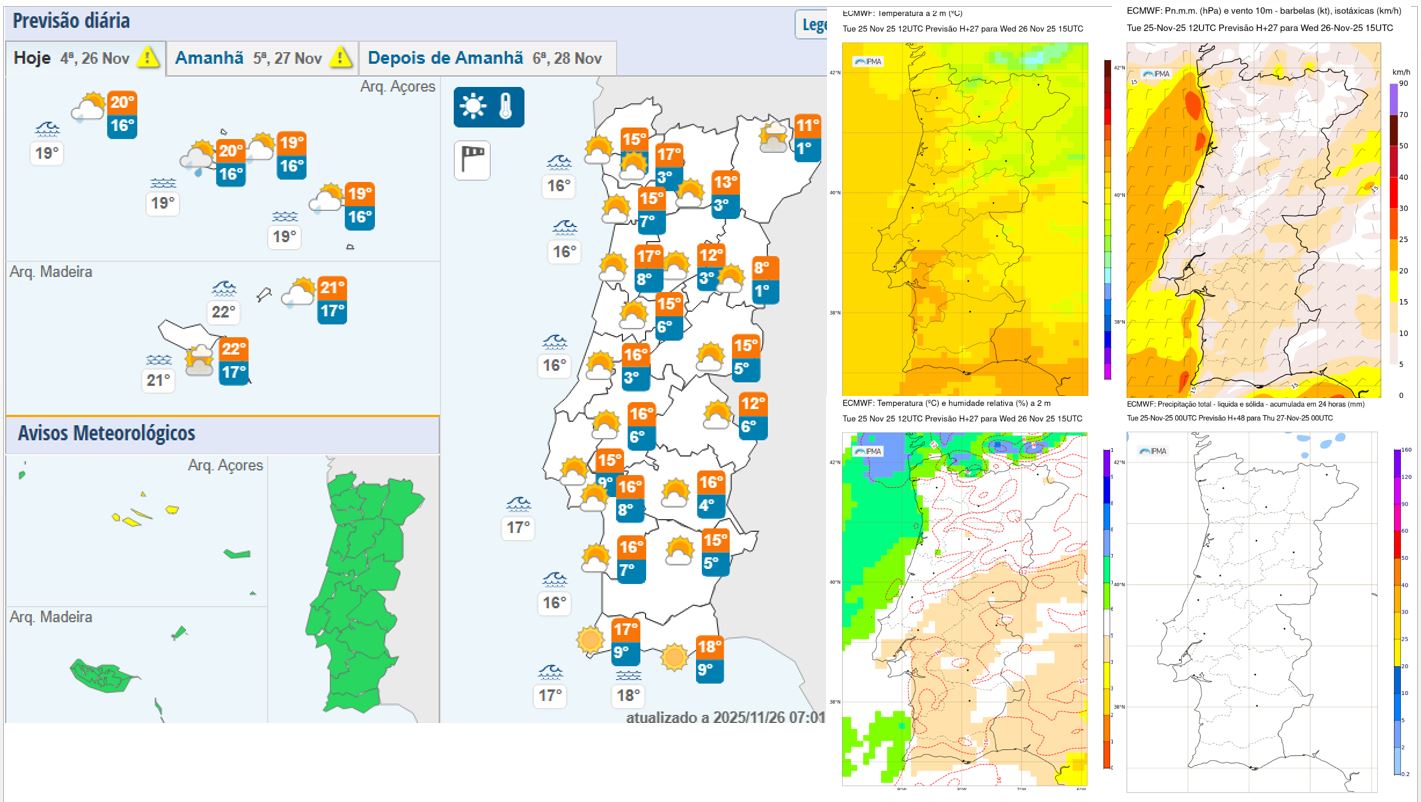Click the 12° / 3° temperature badge

pos(711,267)
